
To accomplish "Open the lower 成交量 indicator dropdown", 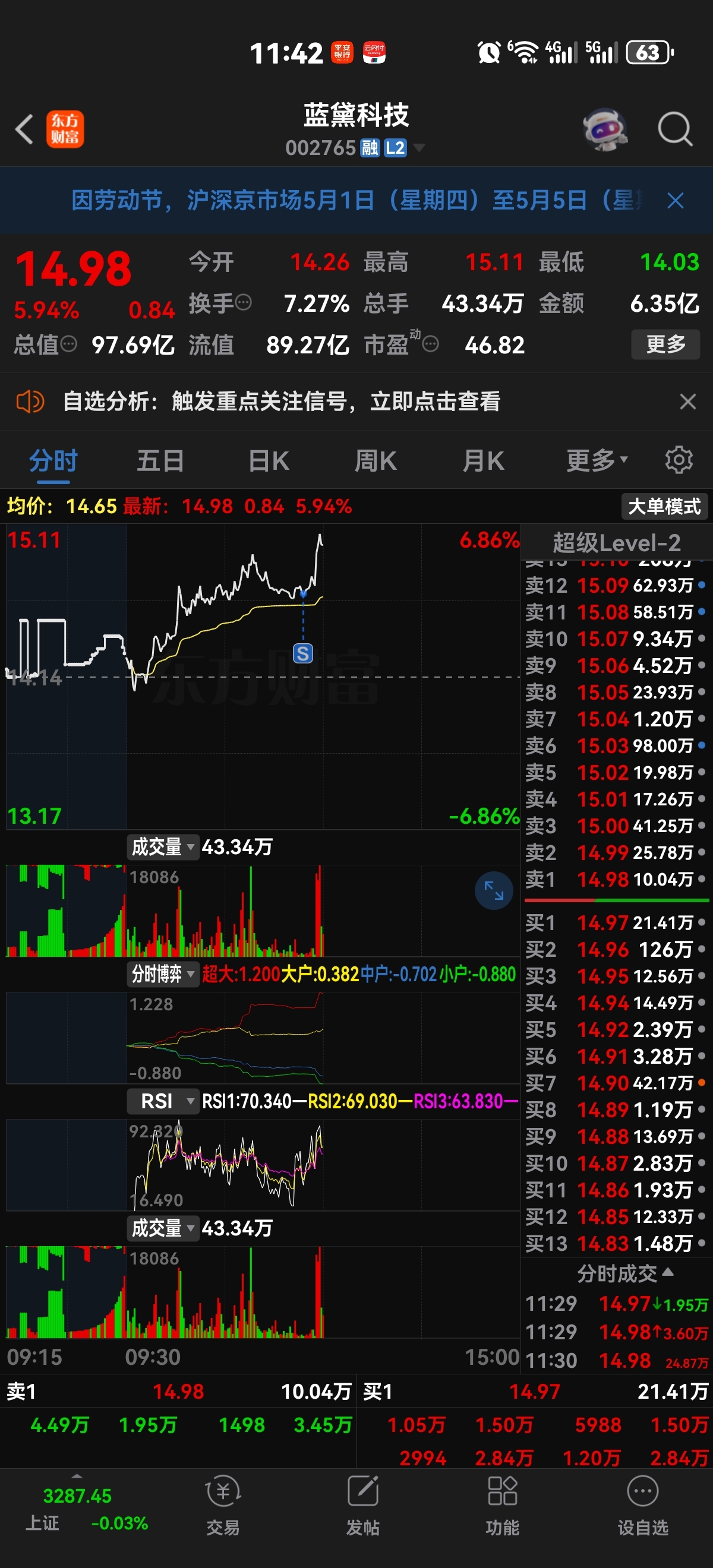I will 163,1228.
